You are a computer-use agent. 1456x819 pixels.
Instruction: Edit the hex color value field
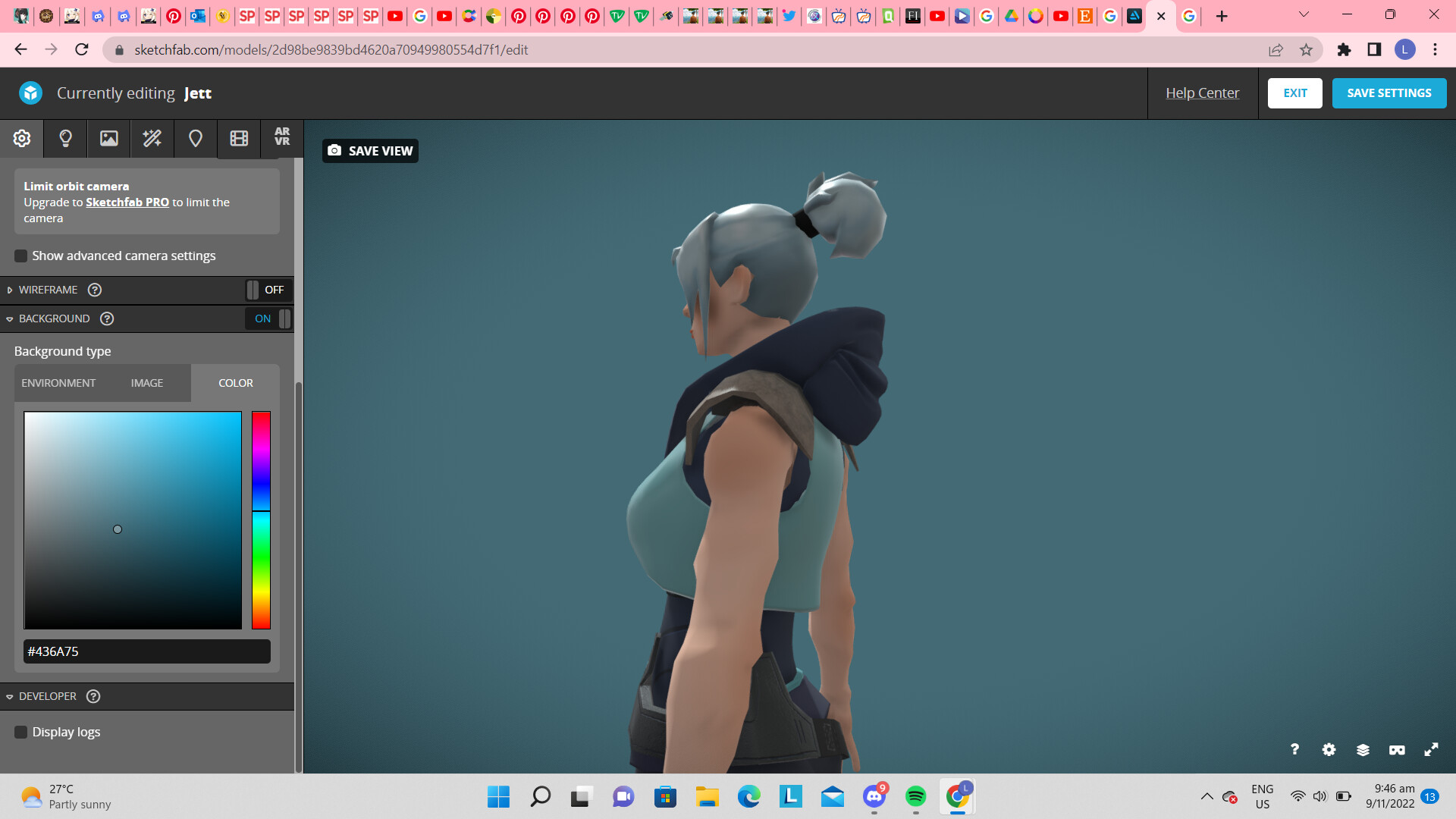pyautogui.click(x=146, y=651)
